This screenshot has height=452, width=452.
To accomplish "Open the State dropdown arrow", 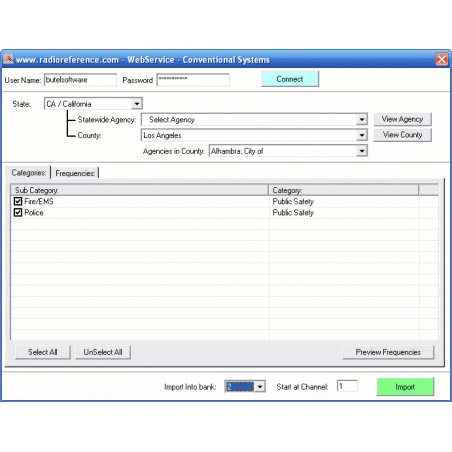I will [137, 104].
